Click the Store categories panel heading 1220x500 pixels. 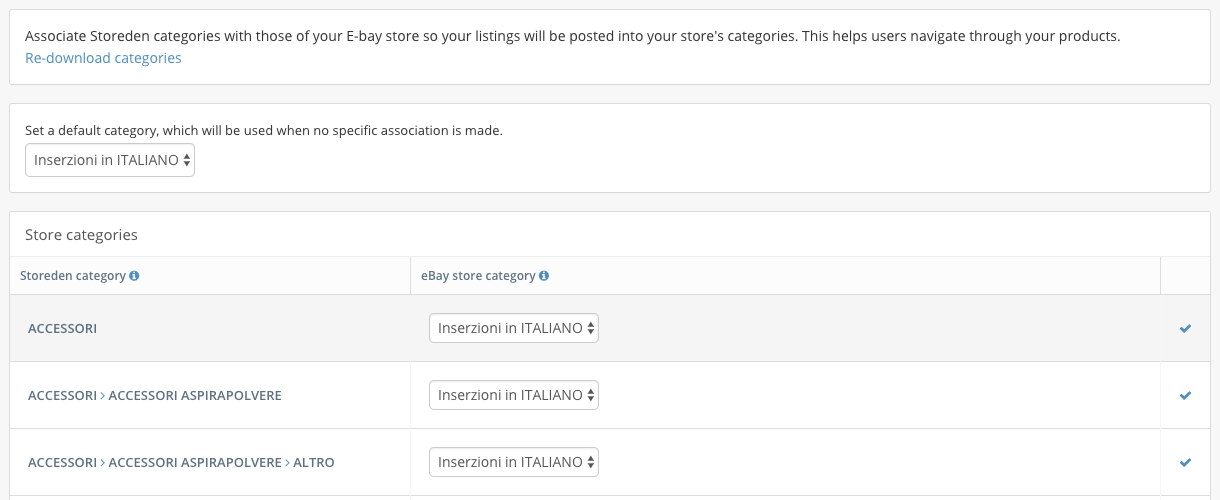(x=81, y=235)
